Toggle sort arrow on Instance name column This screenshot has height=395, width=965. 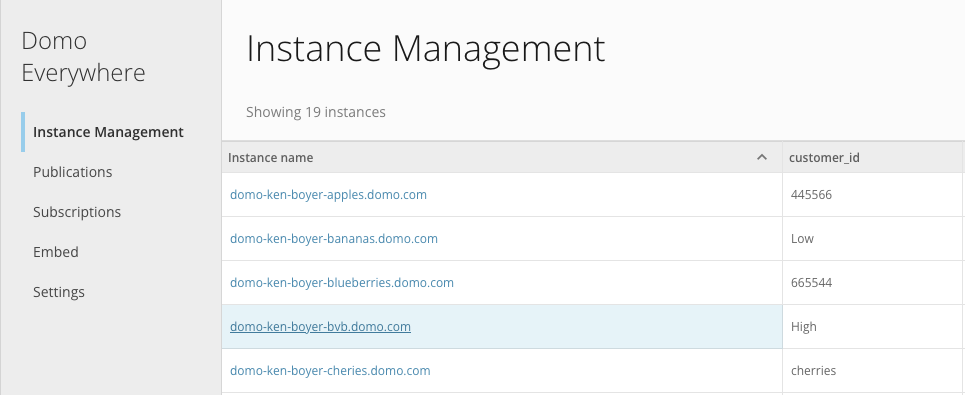[x=761, y=158]
